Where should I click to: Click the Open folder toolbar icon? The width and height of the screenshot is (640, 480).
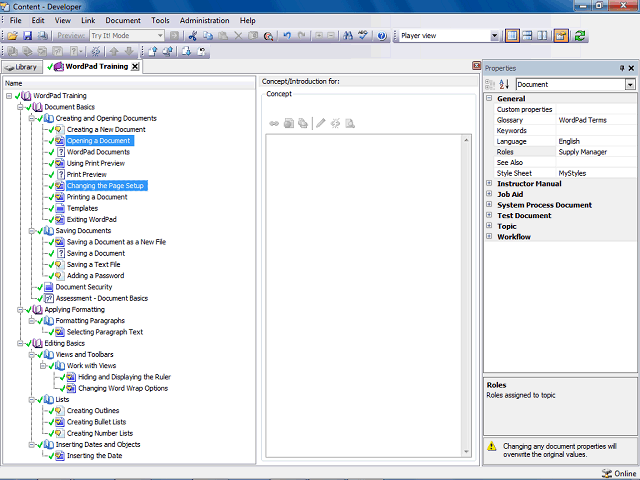pos(12,36)
